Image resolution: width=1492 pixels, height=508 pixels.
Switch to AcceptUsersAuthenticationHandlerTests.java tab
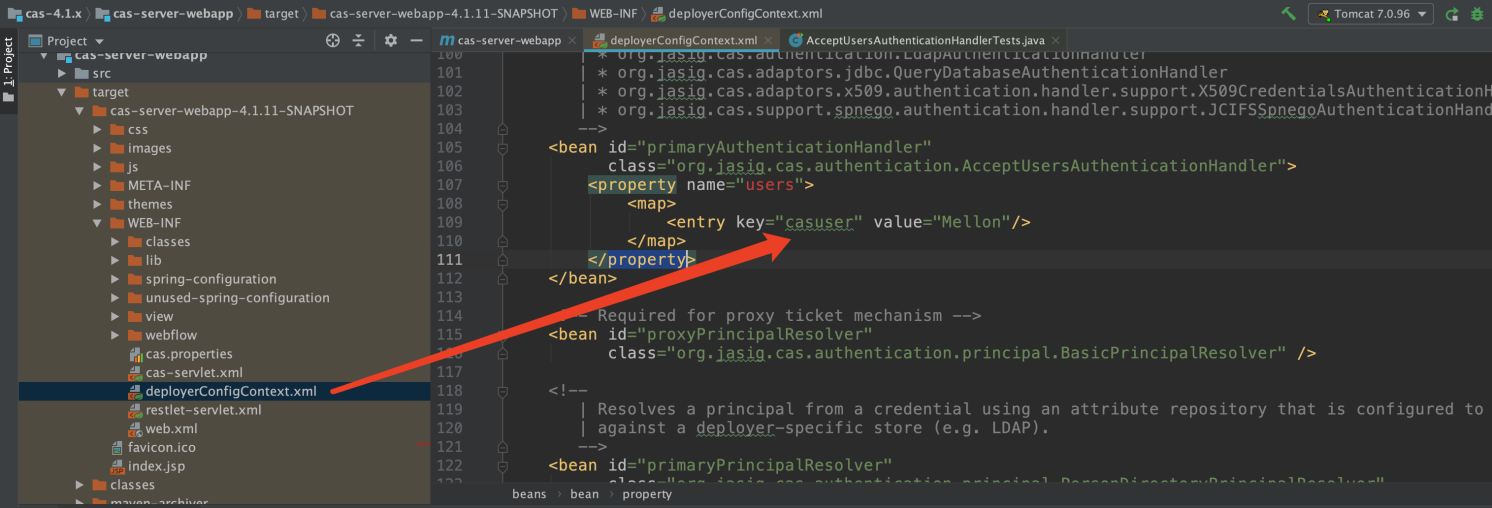point(924,41)
